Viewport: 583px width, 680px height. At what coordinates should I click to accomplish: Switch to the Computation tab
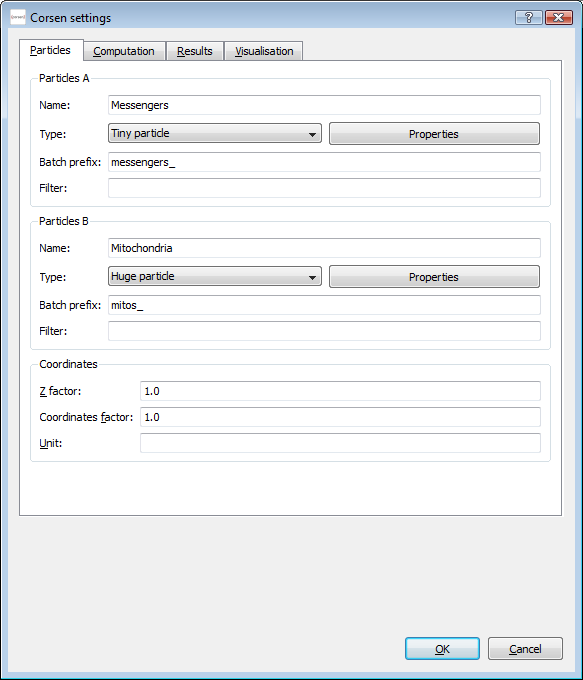click(124, 51)
